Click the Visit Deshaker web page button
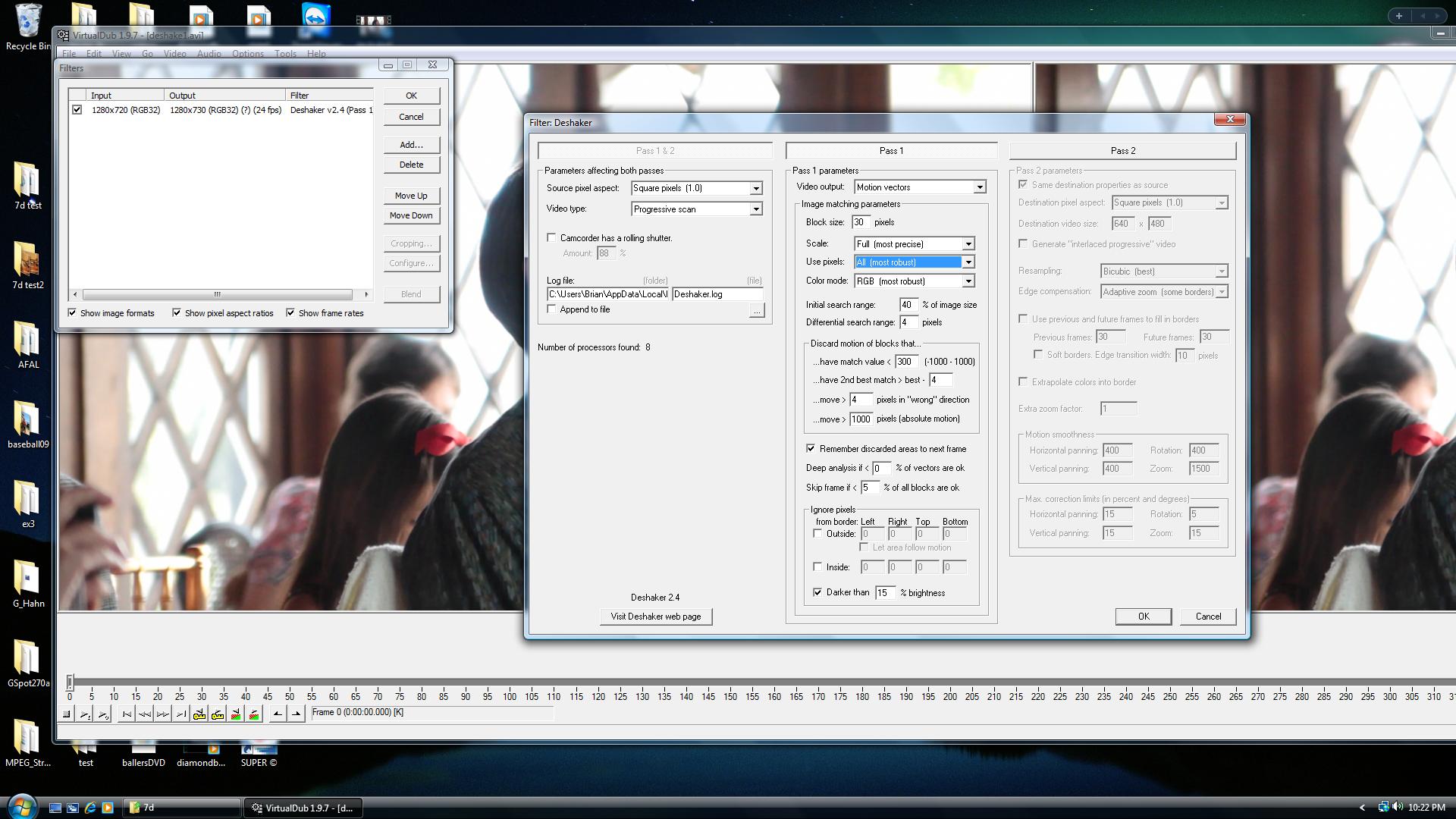1456x819 pixels. click(x=655, y=617)
